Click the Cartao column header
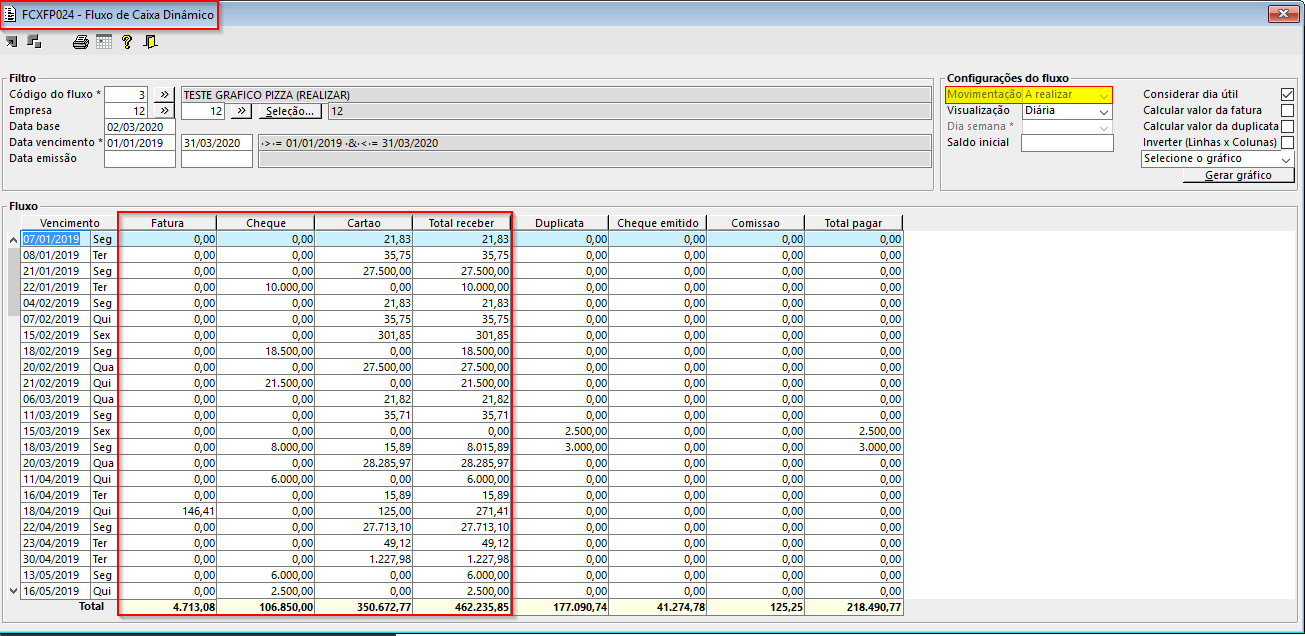The width and height of the screenshot is (1305, 636). coord(363,223)
